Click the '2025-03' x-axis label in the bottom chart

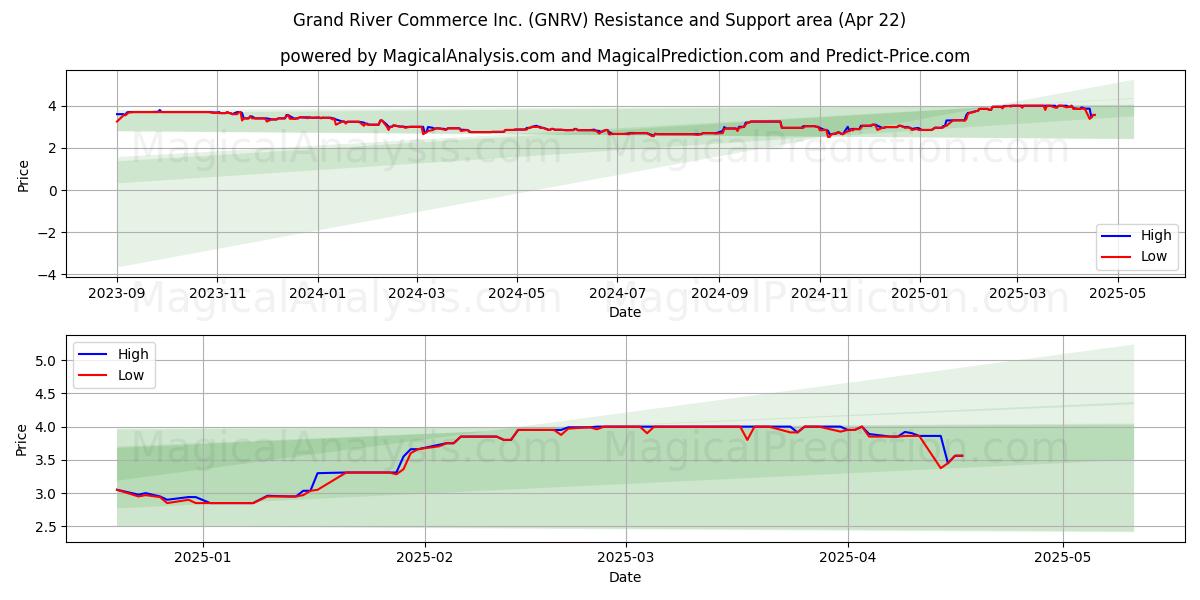pos(626,559)
